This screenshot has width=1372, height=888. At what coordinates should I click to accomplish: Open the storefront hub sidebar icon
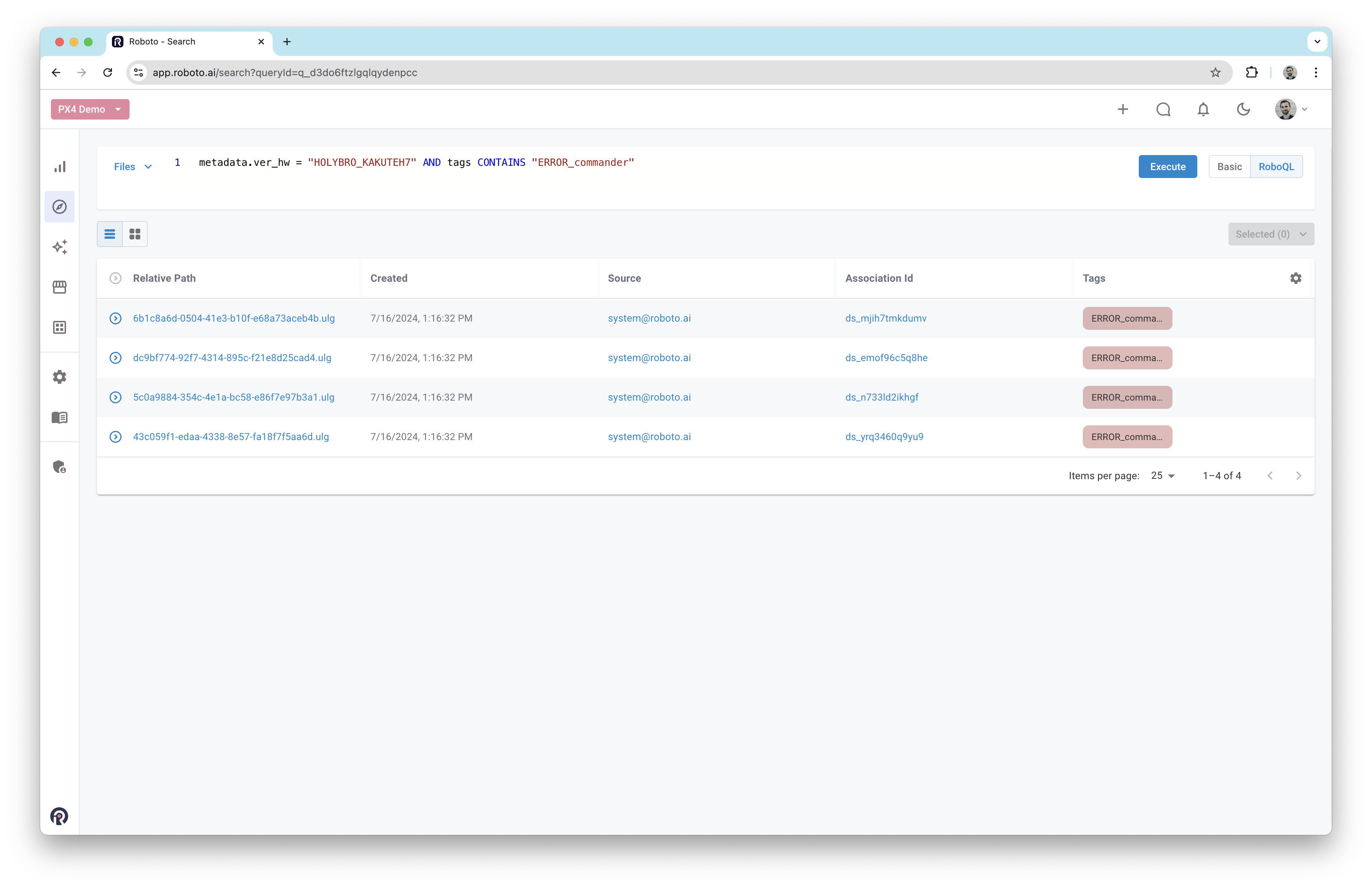(x=59, y=287)
